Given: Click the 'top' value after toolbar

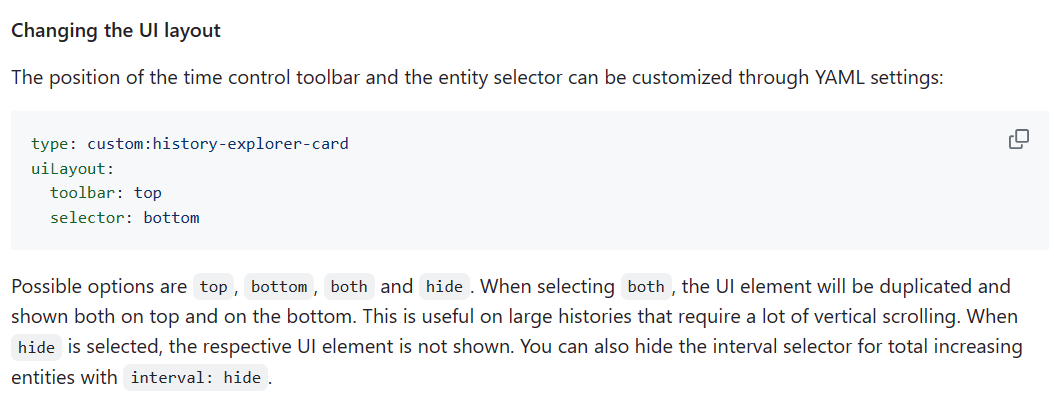Looking at the screenshot, I should 148,194.
